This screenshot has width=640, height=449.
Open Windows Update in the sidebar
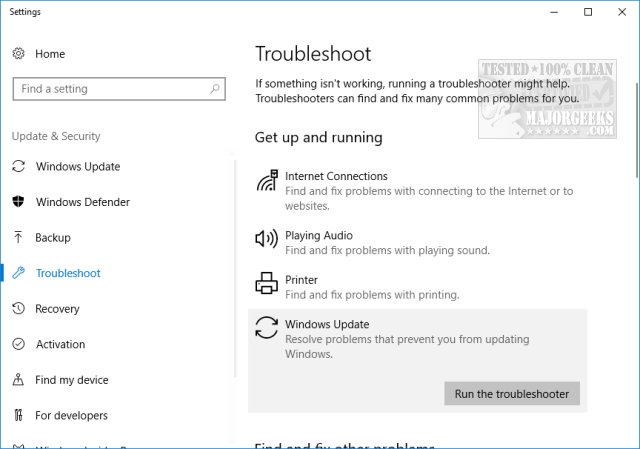coord(78,167)
